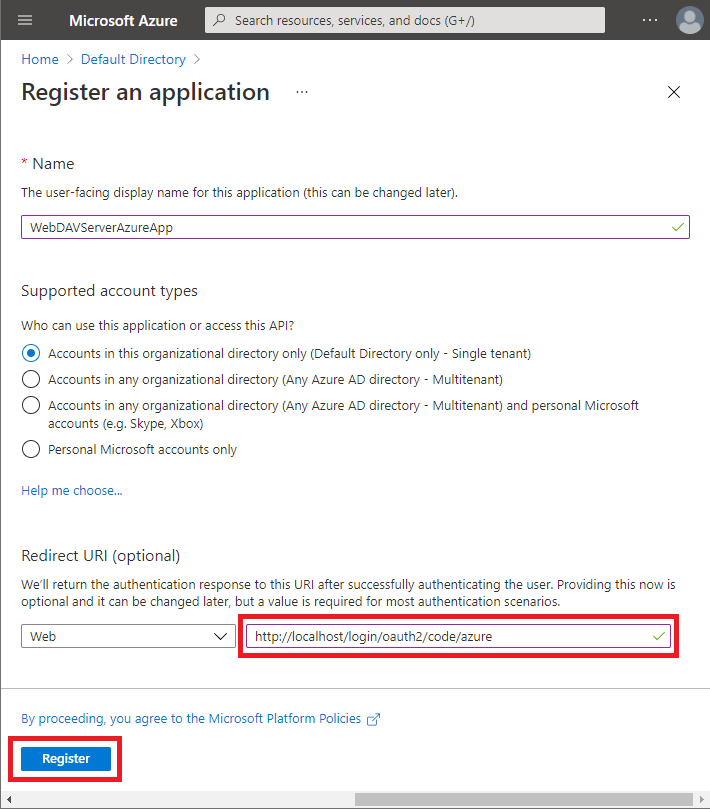The image size is (710, 809).
Task: Click the left scroll arrow at bottom
Action: (9, 799)
